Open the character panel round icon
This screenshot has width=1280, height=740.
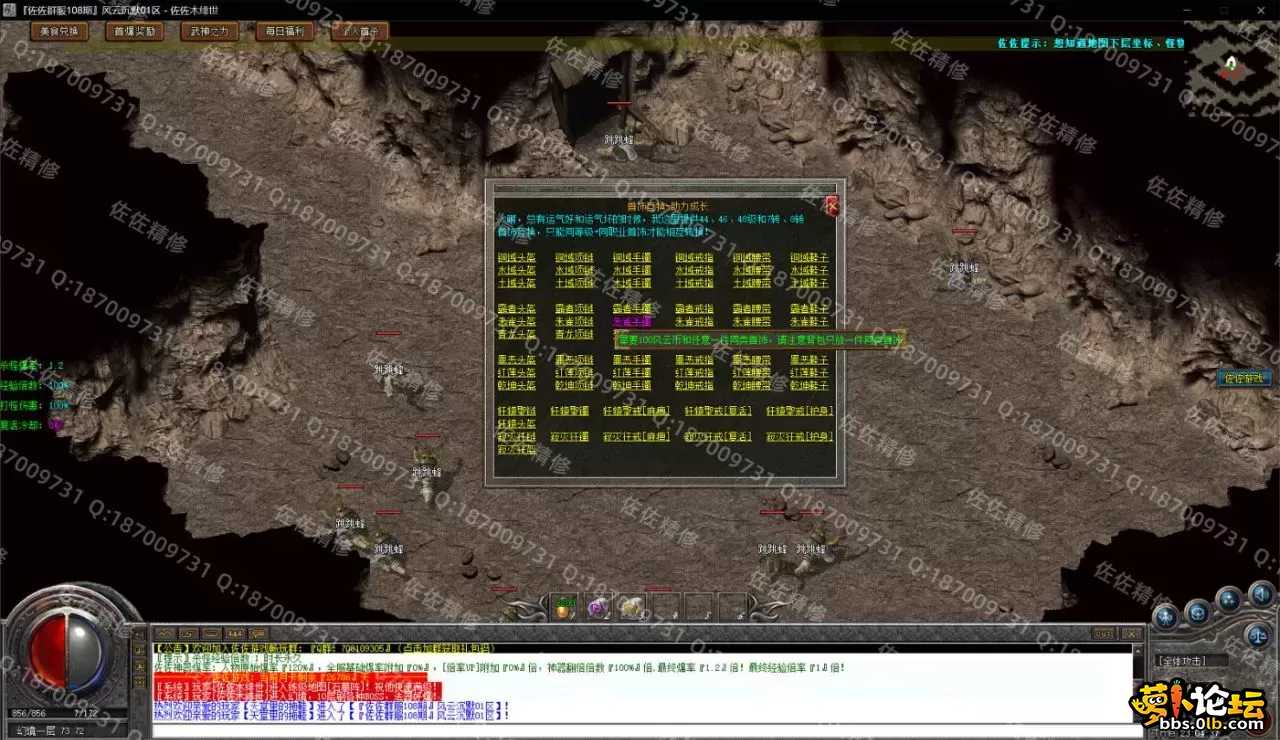click(1165, 617)
